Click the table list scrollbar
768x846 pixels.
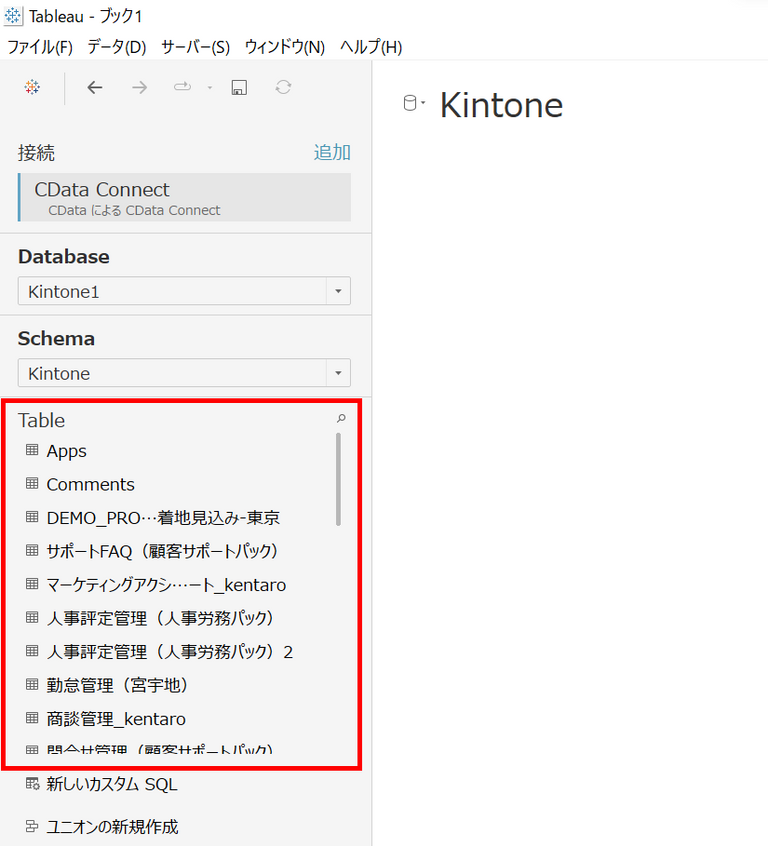tap(338, 479)
